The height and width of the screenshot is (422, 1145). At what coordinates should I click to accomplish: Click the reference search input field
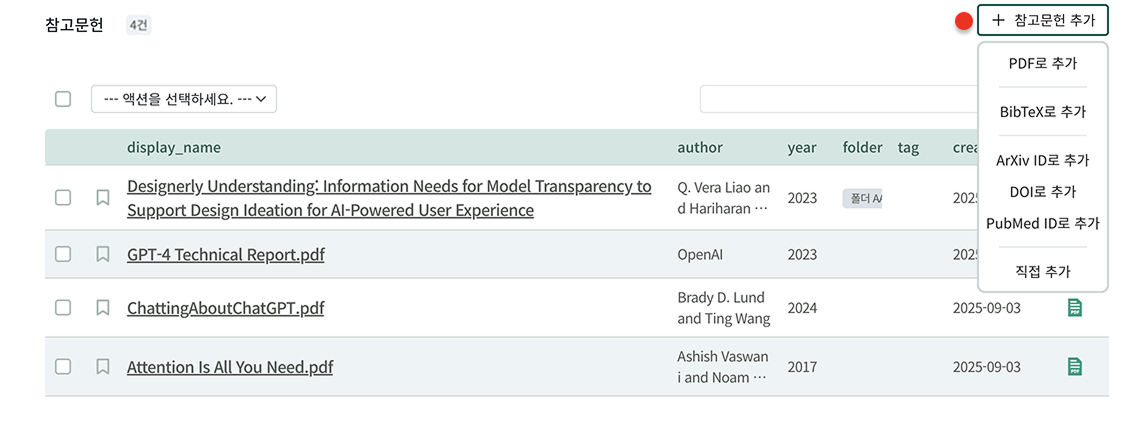(835, 99)
